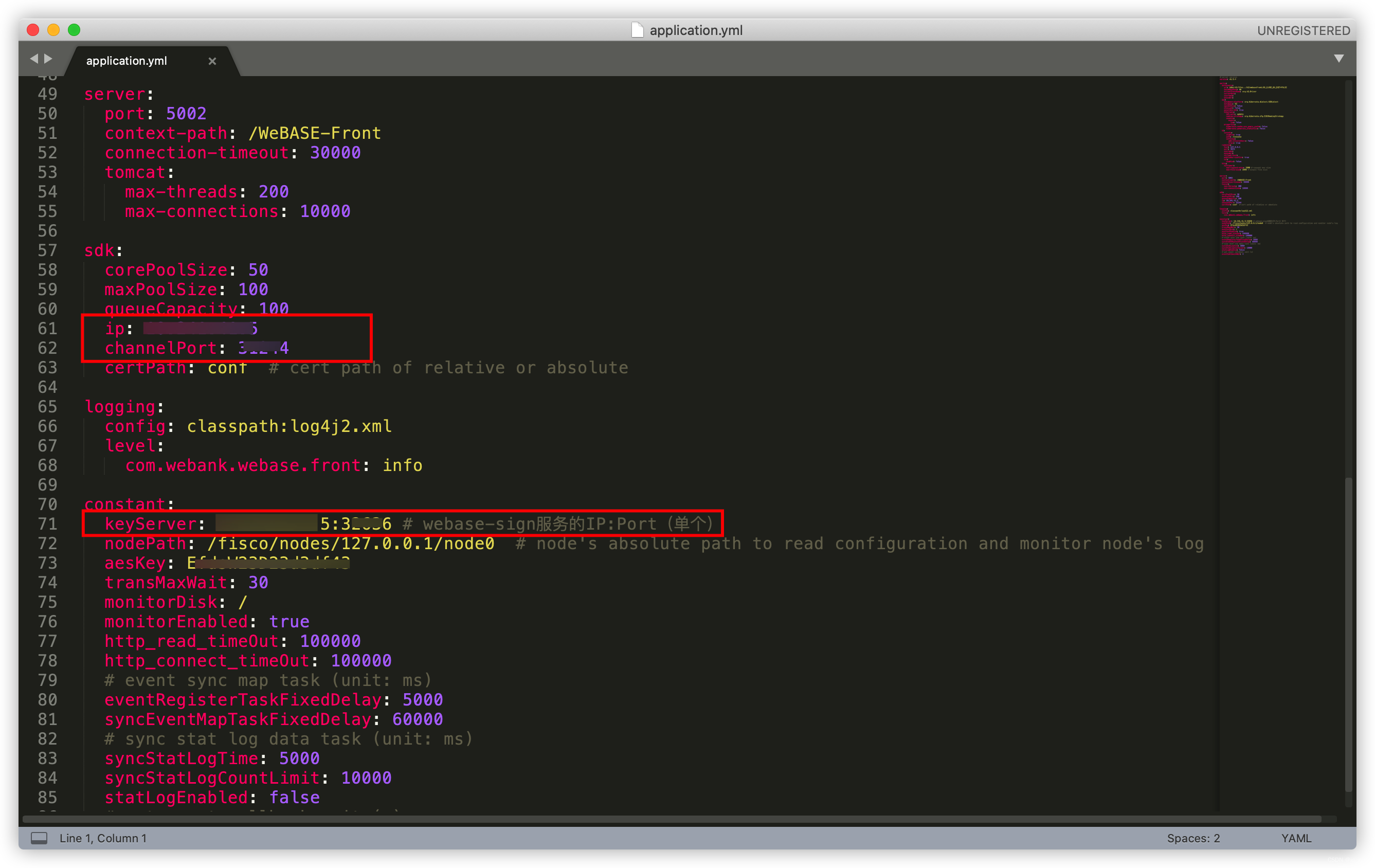This screenshot has height=868, width=1375.
Task: Click transMaxWait value 30
Action: (x=258, y=583)
